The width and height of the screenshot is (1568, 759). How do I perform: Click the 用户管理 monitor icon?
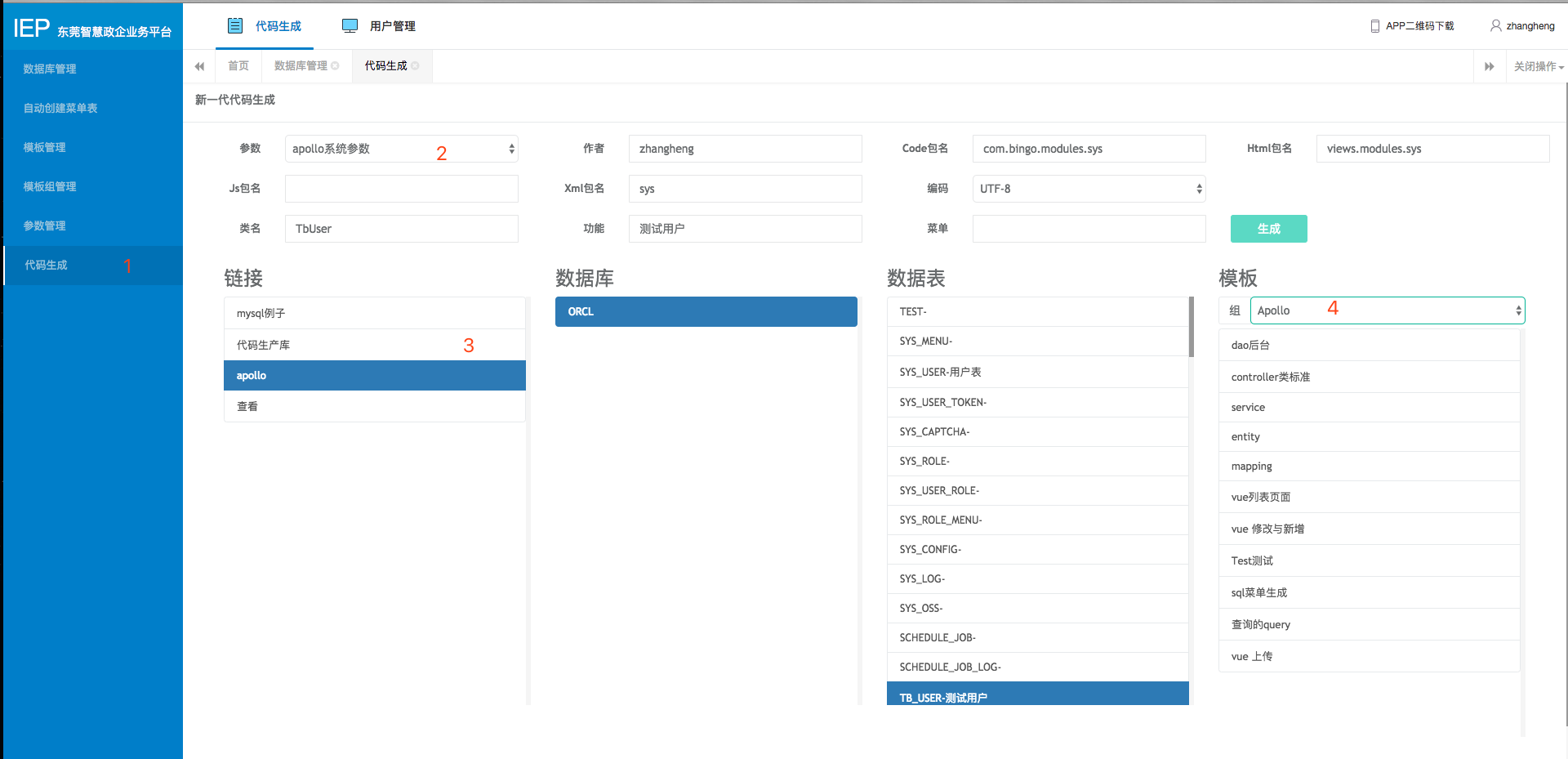pos(350,25)
